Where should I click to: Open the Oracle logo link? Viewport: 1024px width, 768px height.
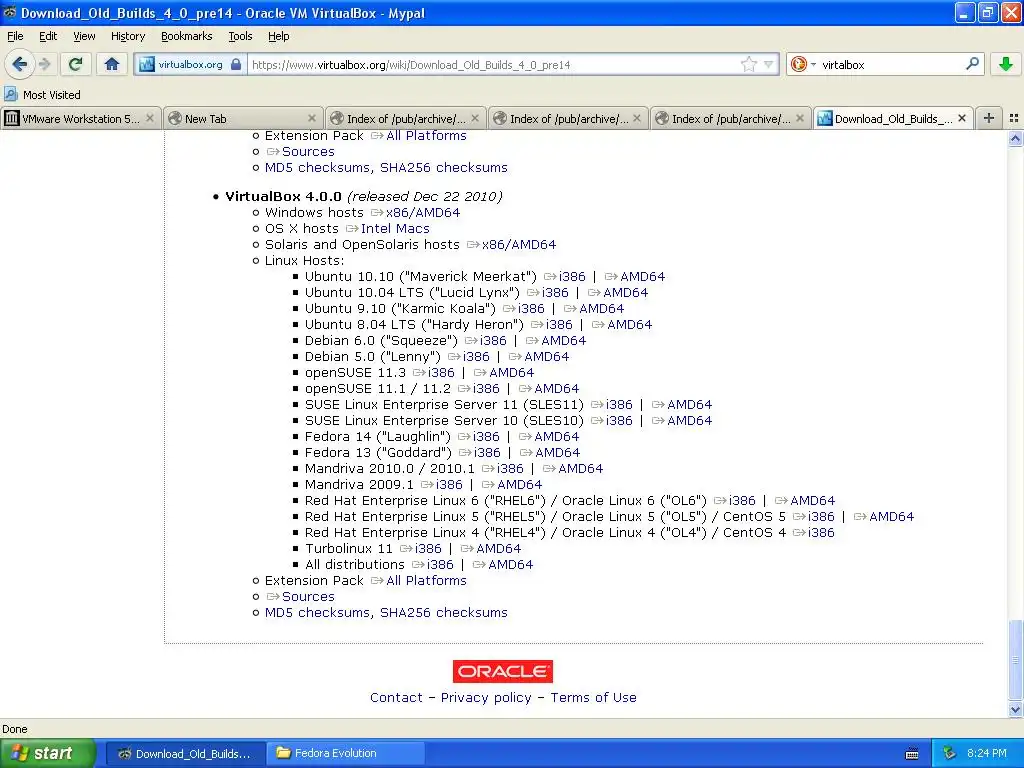(x=503, y=671)
